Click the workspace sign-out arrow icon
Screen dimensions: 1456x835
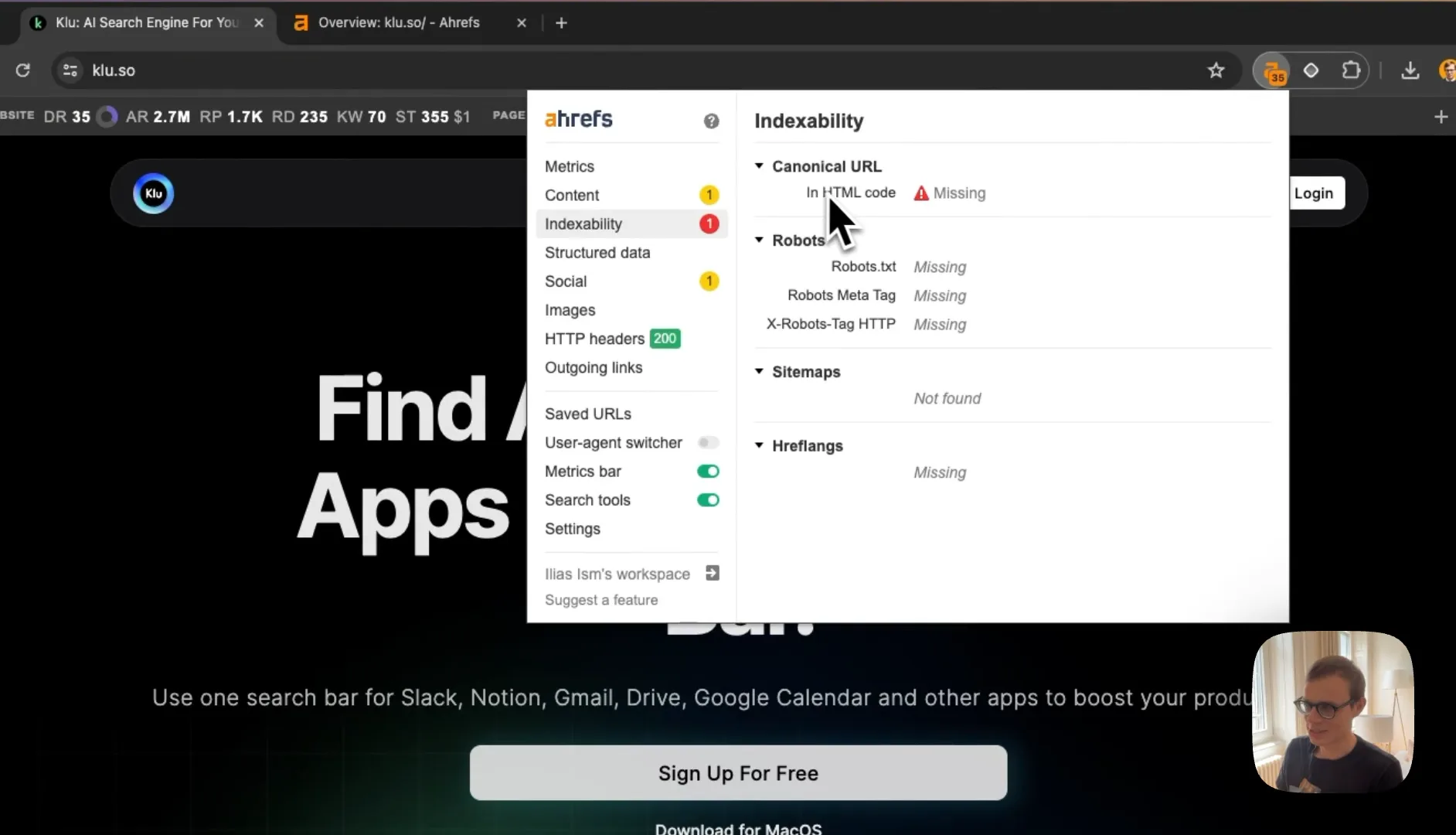point(713,573)
